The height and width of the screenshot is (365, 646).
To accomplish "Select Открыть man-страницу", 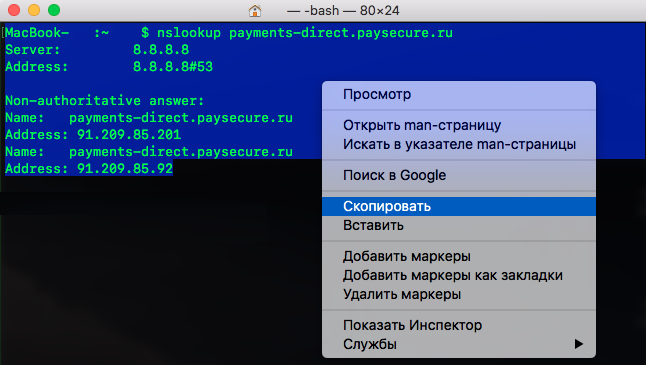I will pos(459,125).
